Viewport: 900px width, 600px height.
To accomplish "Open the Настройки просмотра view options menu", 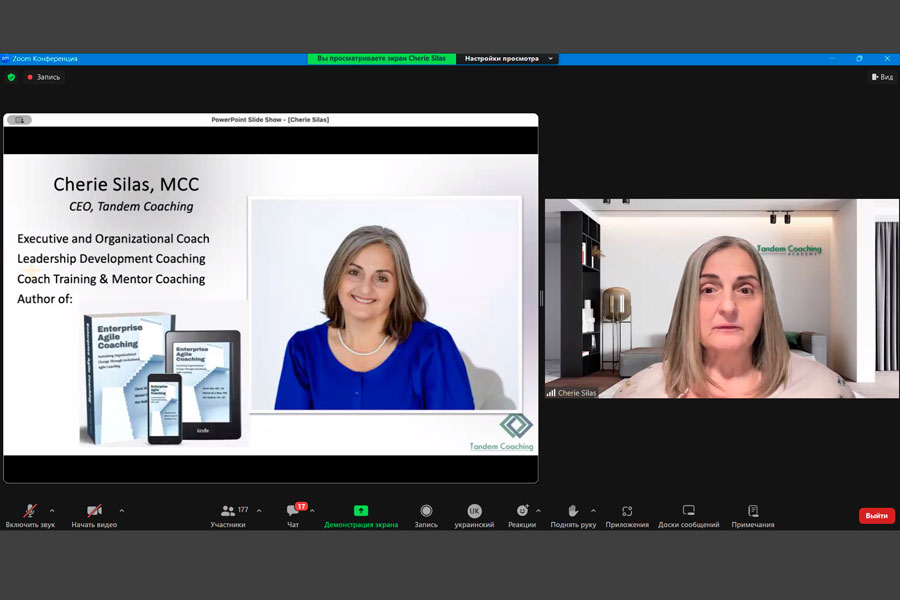I will (507, 59).
